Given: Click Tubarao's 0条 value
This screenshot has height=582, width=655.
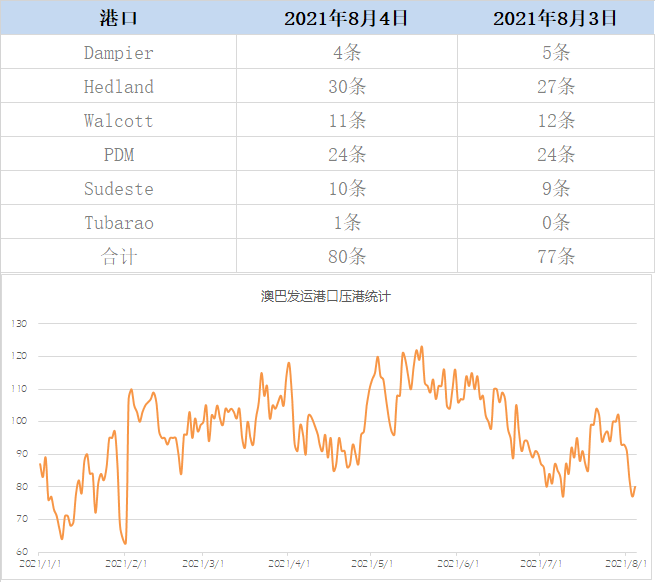Looking at the screenshot, I should (556, 223).
